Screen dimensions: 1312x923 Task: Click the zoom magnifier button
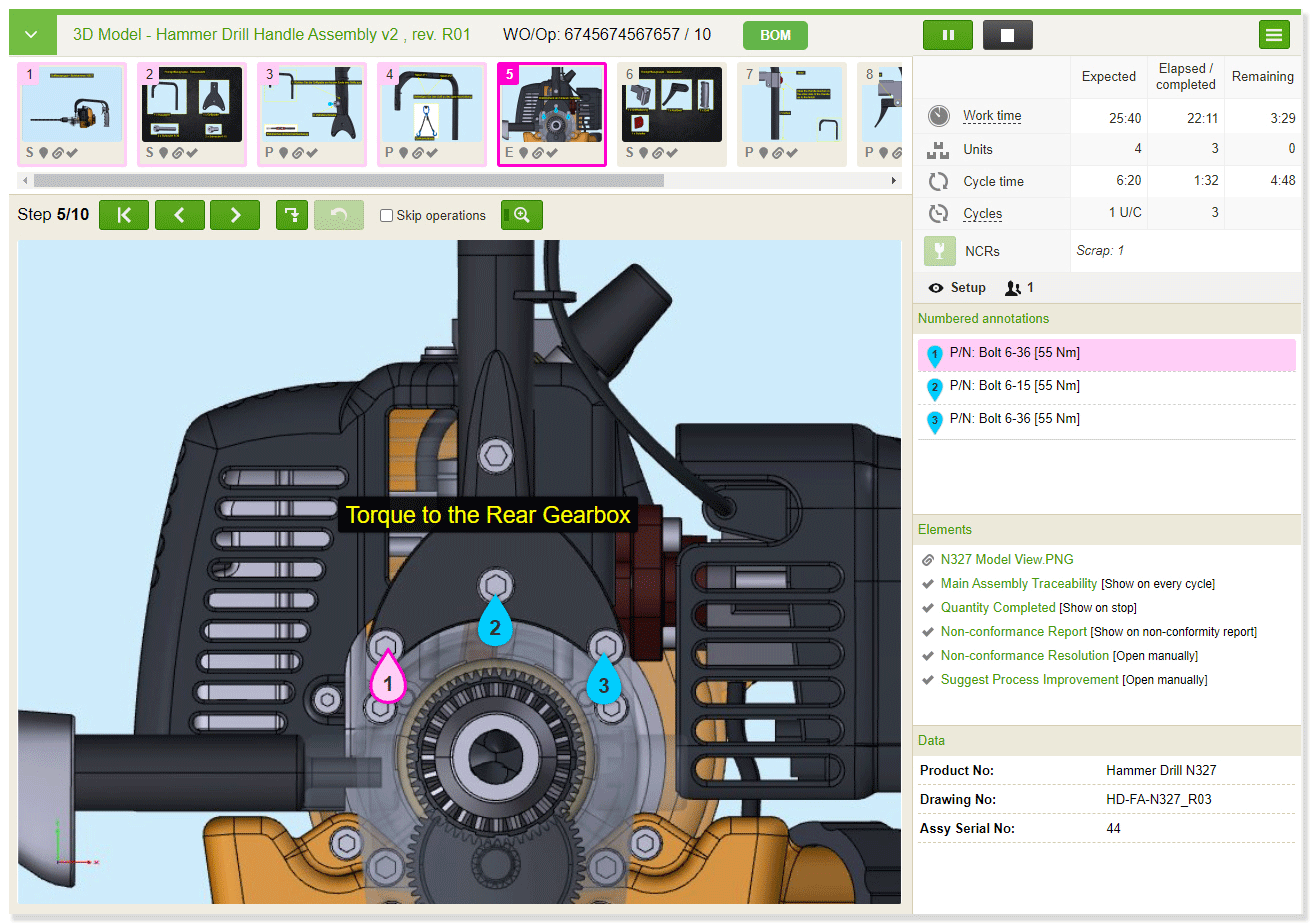[x=521, y=215]
